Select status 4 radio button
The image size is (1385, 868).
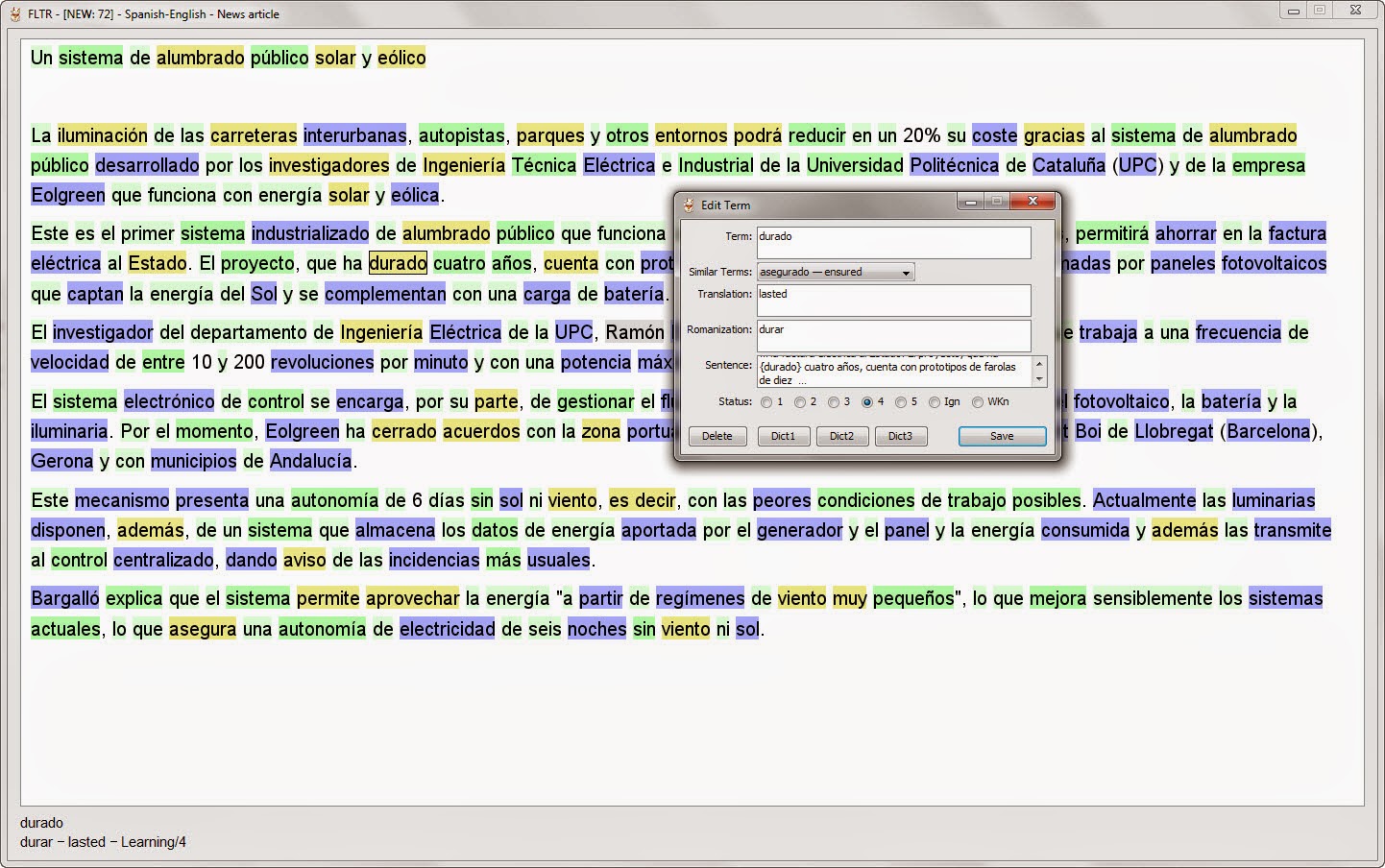click(x=867, y=402)
